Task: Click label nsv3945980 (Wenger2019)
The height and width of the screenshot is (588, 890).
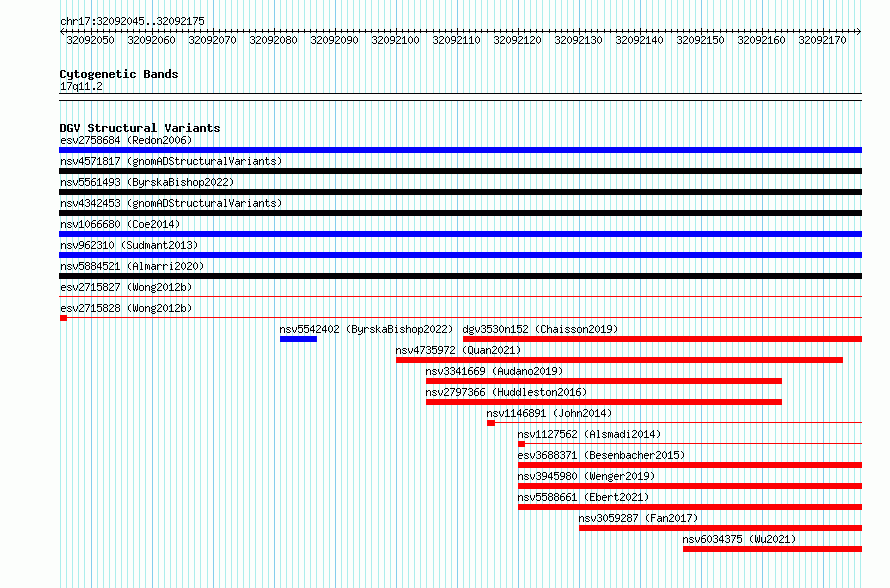Action: (x=586, y=476)
